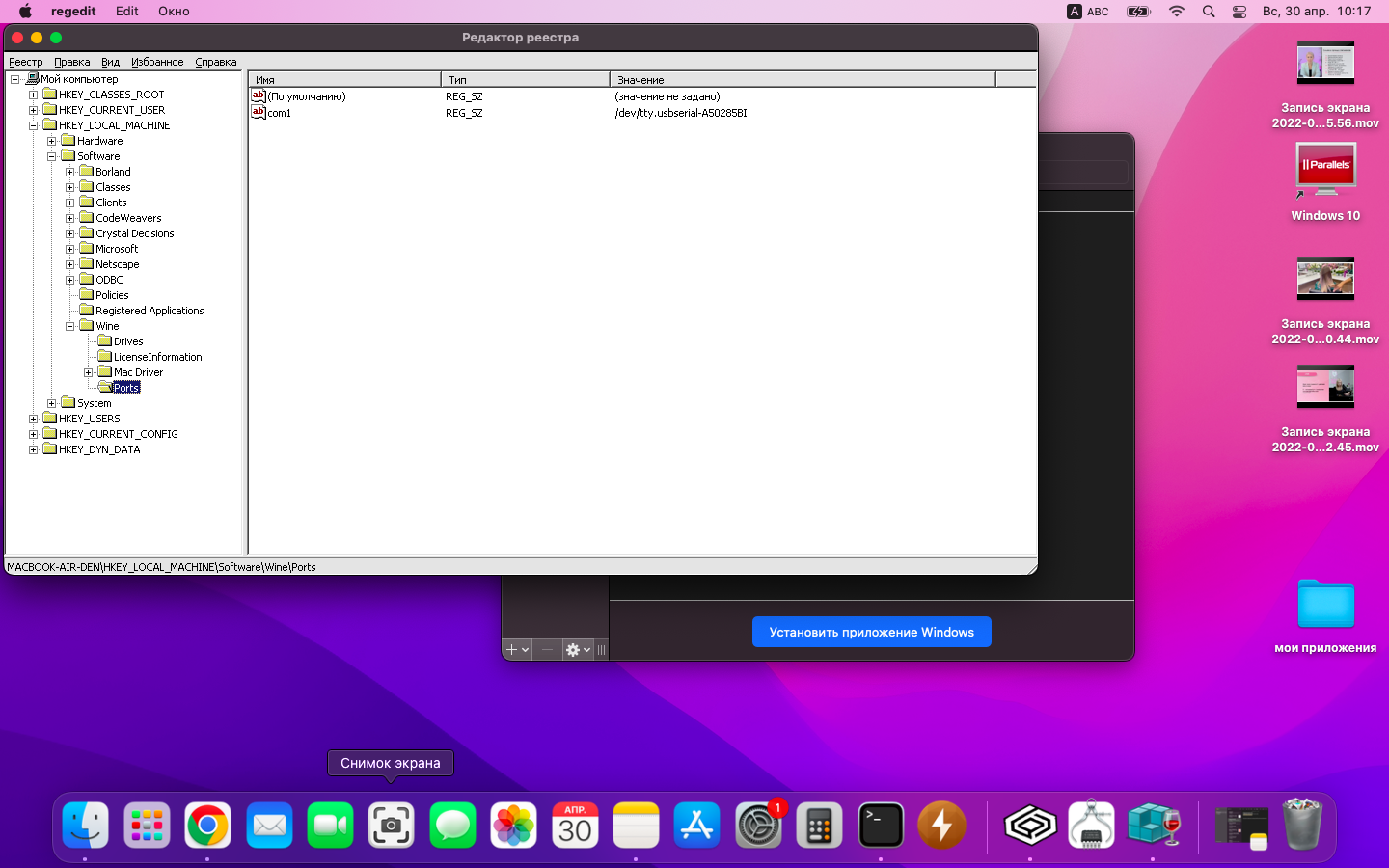Open the Terminal app in the Dock
The image size is (1389, 868).
881,826
